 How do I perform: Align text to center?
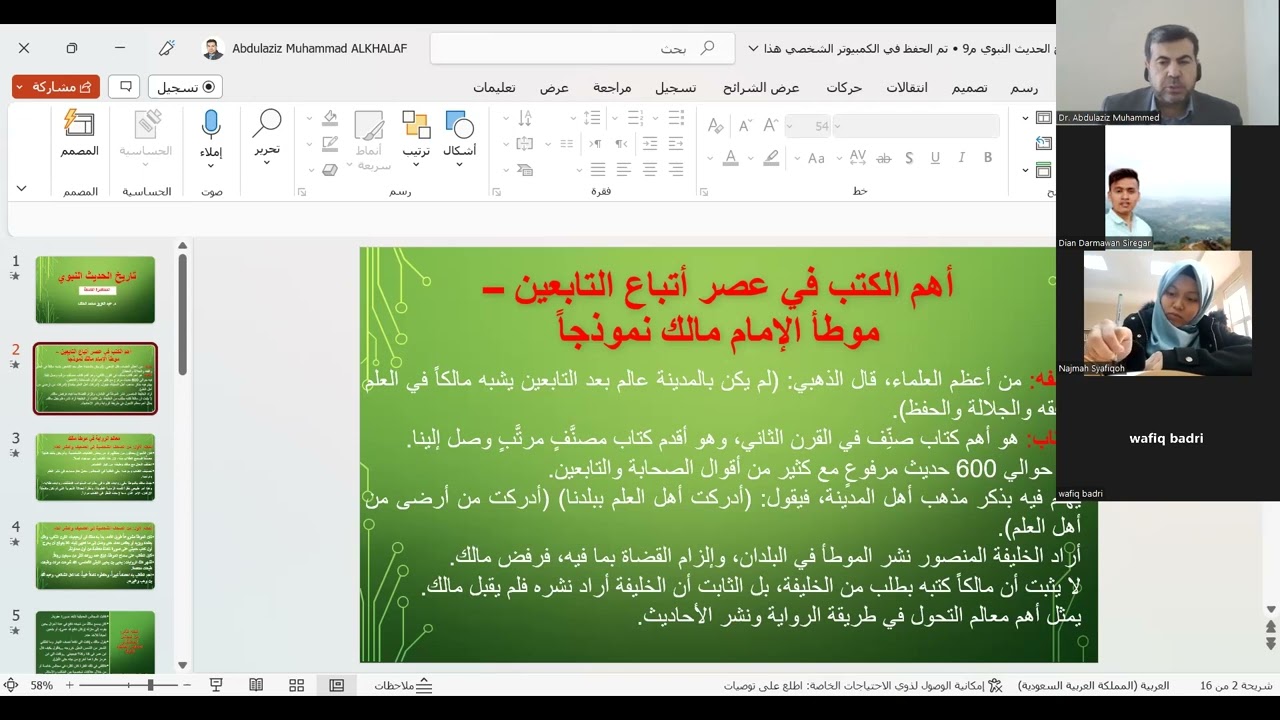click(x=650, y=169)
